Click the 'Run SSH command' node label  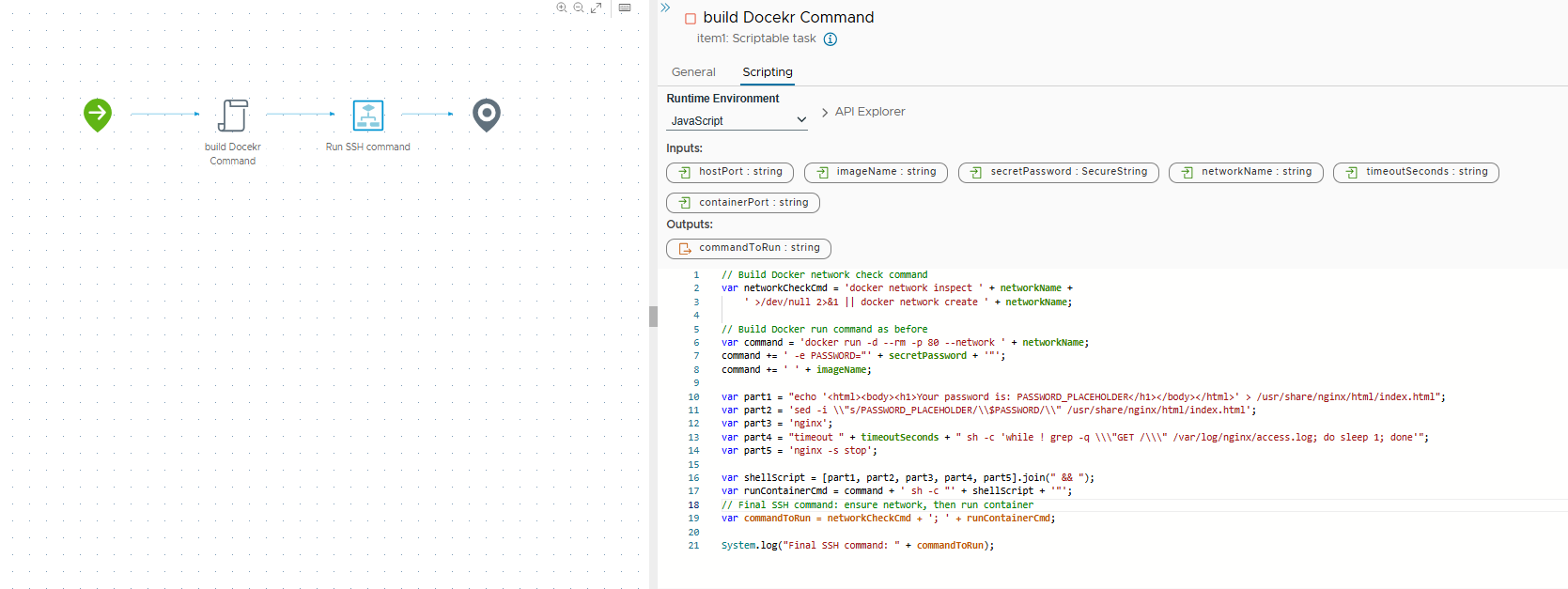(x=368, y=147)
